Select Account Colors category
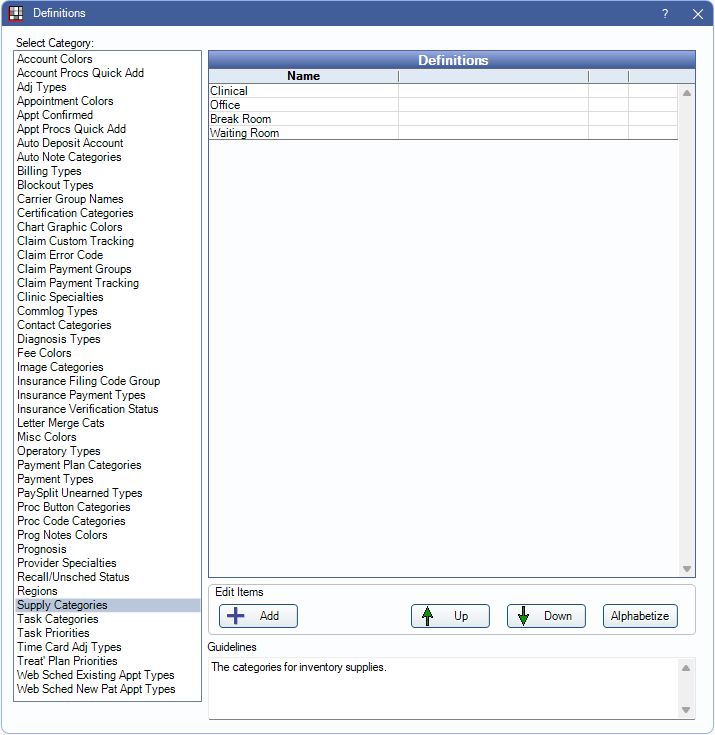Screen dimensions: 715x735 (x=55, y=59)
